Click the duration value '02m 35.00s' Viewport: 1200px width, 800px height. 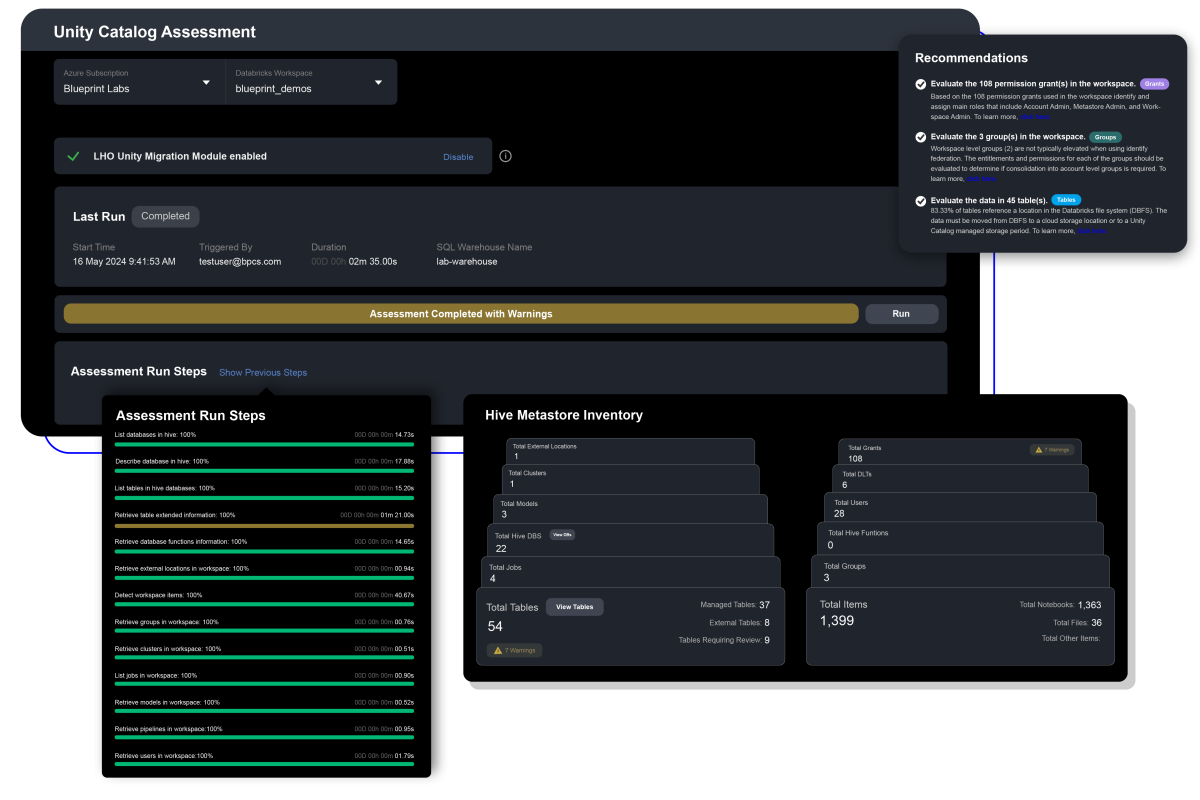(x=373, y=262)
